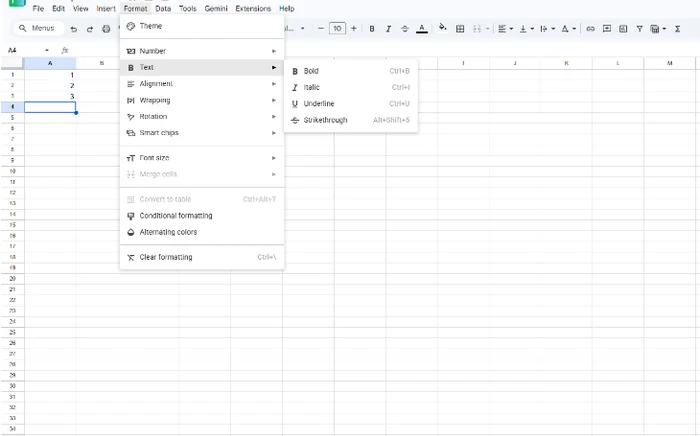Image resolution: width=700 pixels, height=436 pixels.
Task: Open the Gemini menu
Action: tap(216, 8)
